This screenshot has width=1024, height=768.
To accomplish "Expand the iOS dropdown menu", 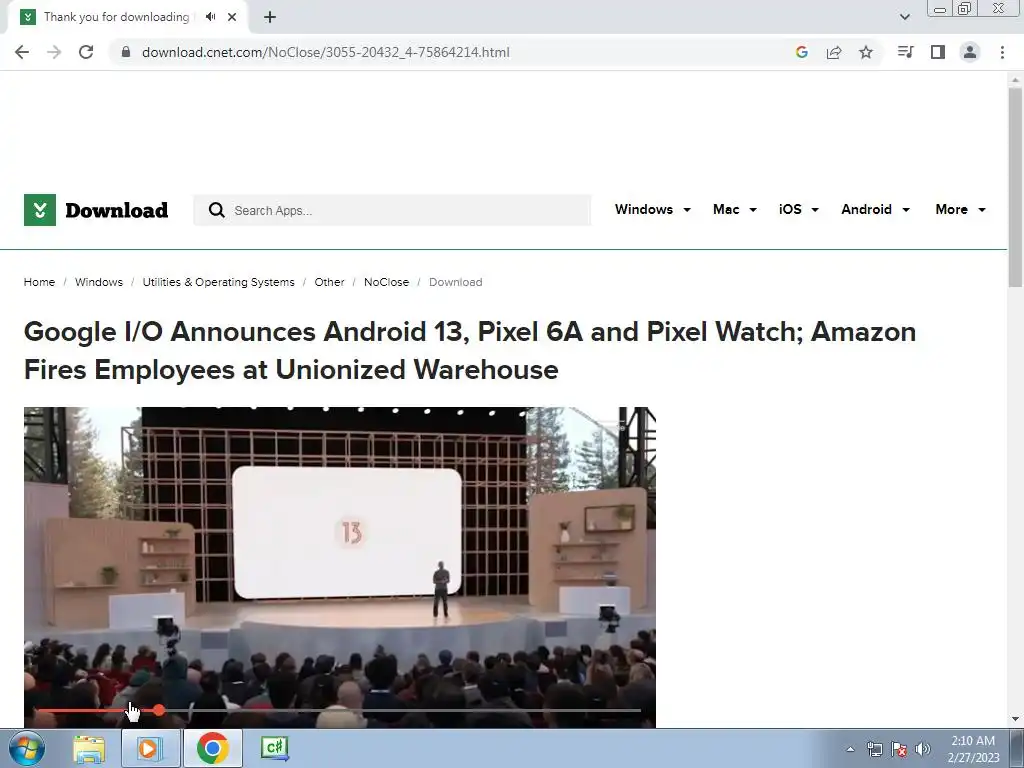I will click(x=799, y=210).
